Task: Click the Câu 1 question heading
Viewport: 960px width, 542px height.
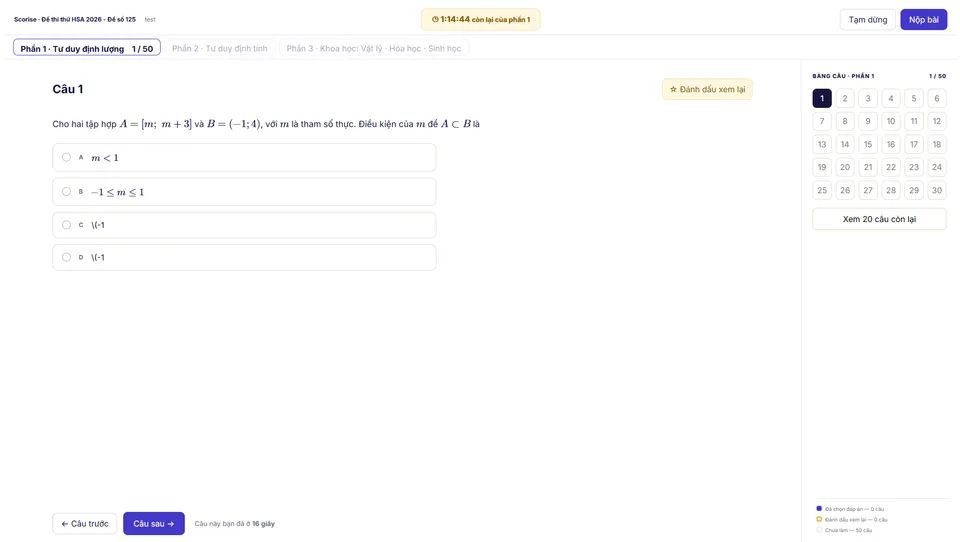Action: [68, 89]
